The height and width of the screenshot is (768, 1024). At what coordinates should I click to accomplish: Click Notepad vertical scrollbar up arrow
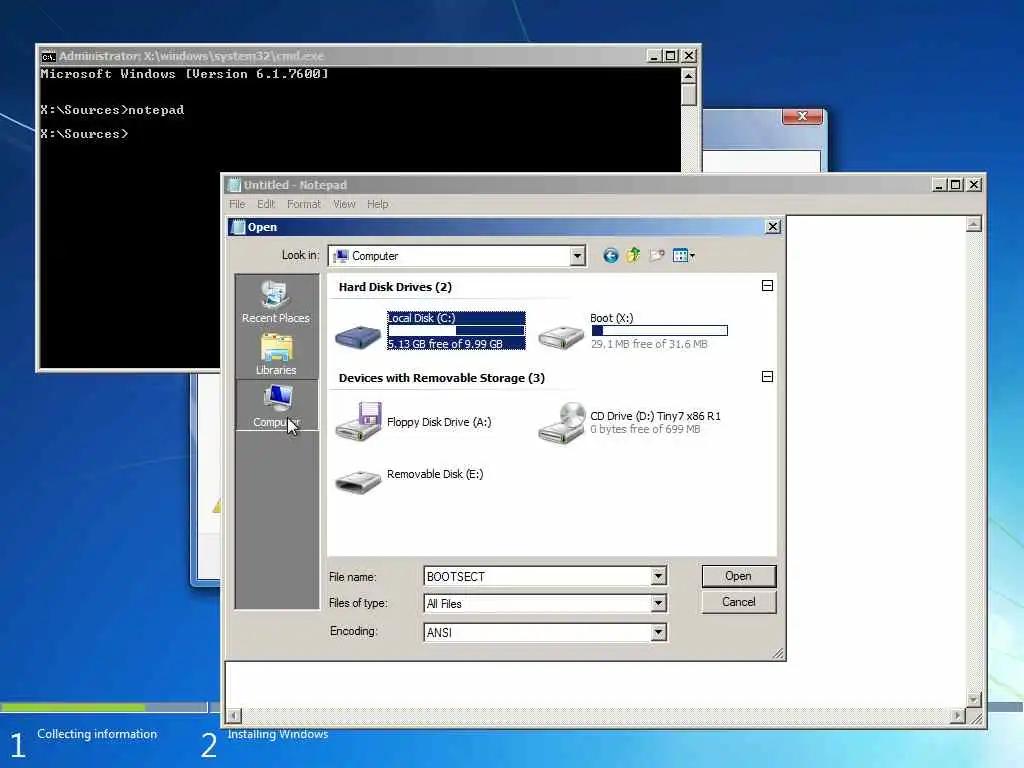click(974, 225)
